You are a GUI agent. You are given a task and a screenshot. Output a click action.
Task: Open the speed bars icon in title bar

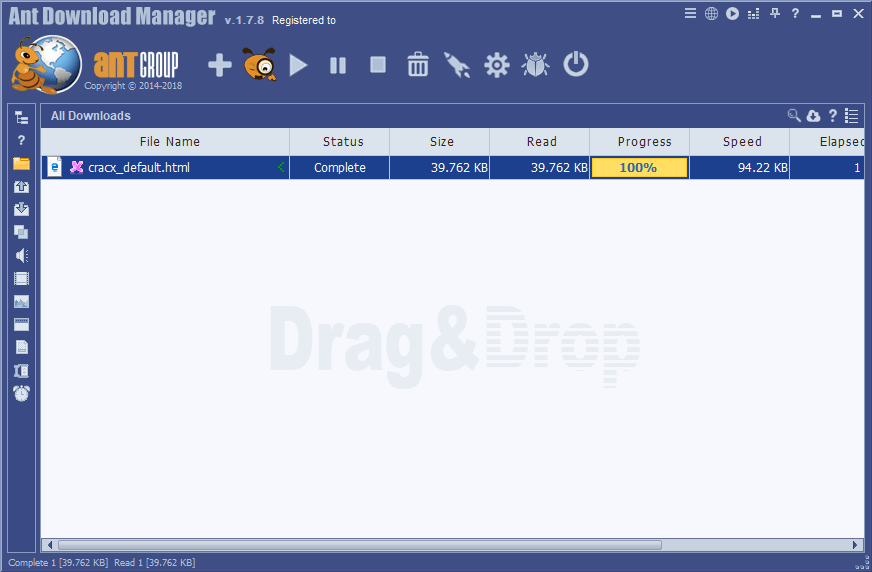[x=754, y=14]
